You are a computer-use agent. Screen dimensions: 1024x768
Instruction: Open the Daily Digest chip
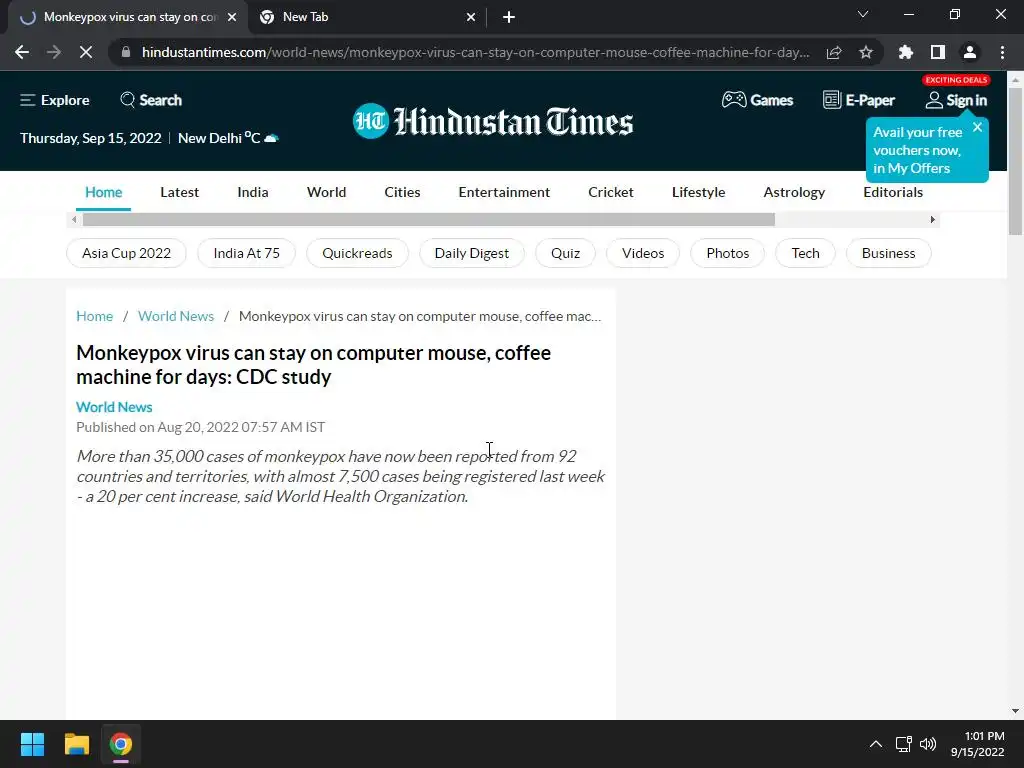pos(472,253)
